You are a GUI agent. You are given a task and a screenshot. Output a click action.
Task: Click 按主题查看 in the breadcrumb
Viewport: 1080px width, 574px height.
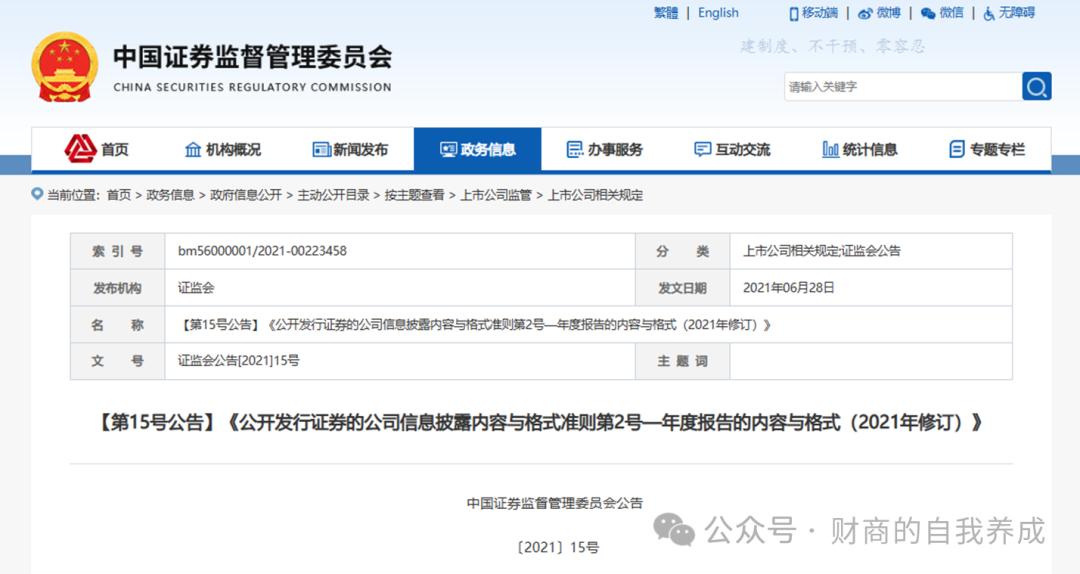[x=415, y=195]
